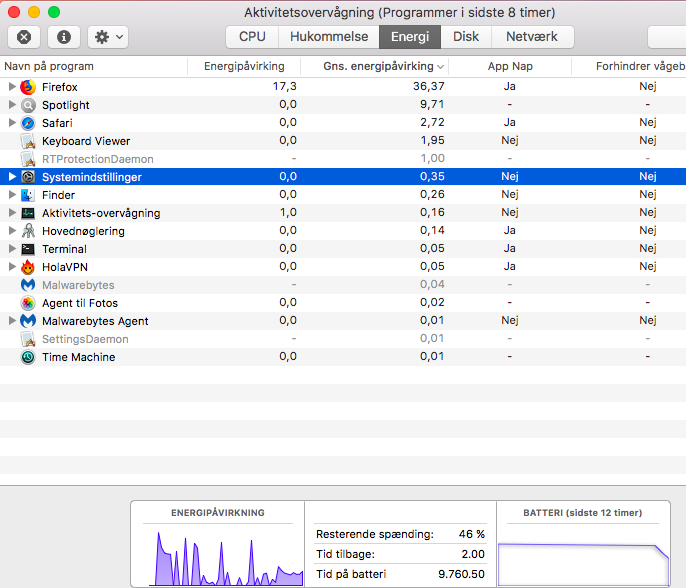Image resolution: width=686 pixels, height=588 pixels.
Task: Click Spotlight average energy value 9,71
Action: click(432, 104)
